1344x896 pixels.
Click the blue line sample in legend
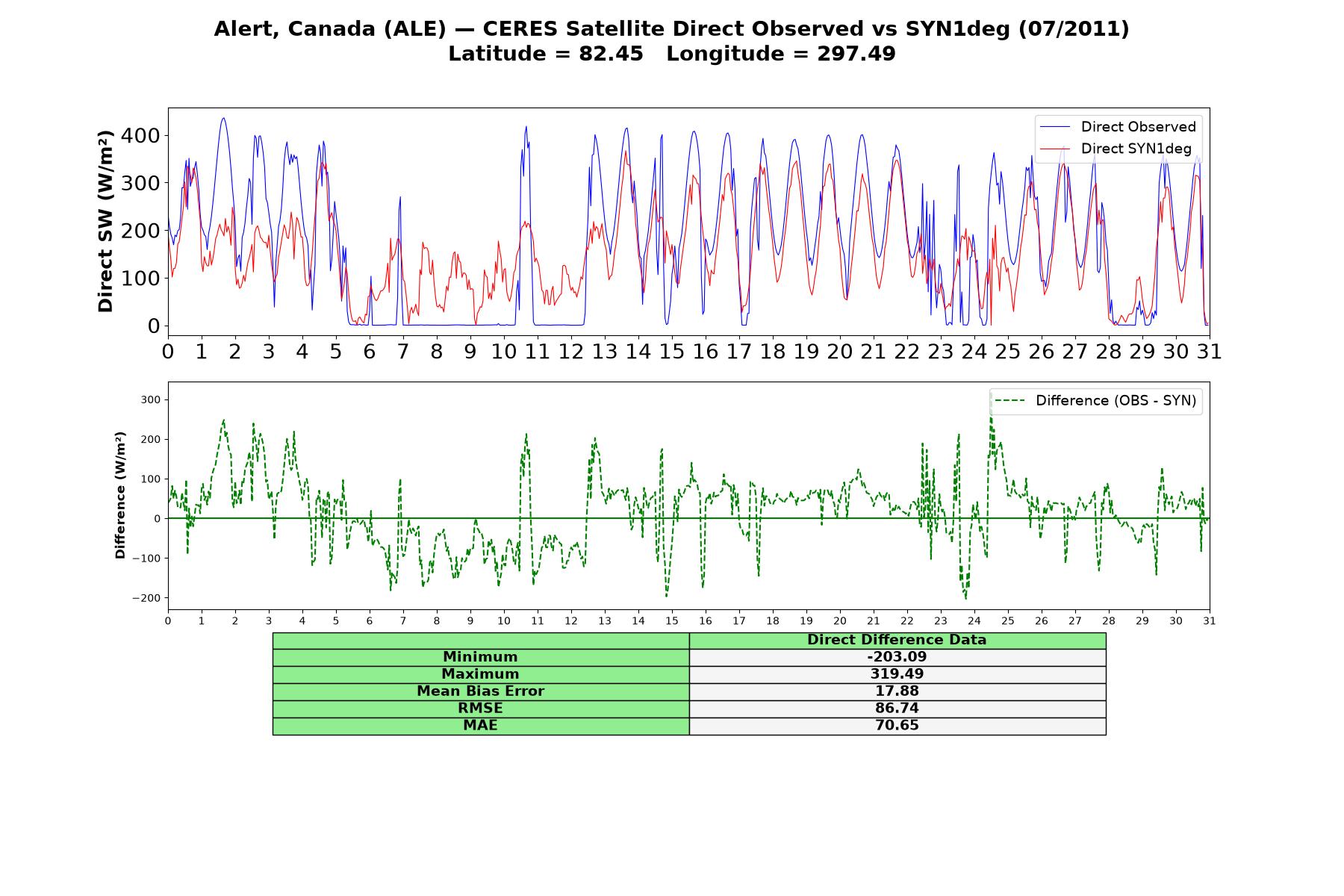(1054, 127)
